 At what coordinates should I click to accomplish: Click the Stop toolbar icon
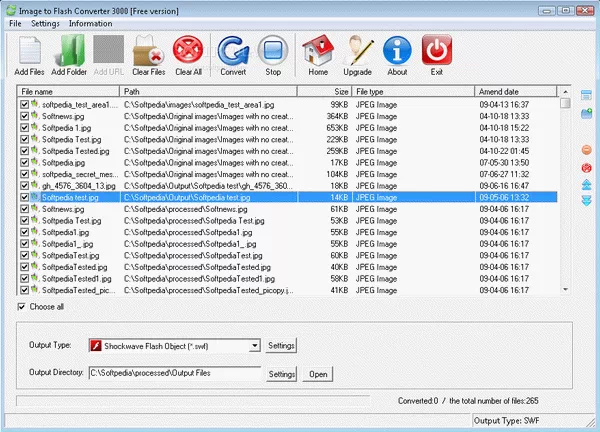(x=273, y=50)
